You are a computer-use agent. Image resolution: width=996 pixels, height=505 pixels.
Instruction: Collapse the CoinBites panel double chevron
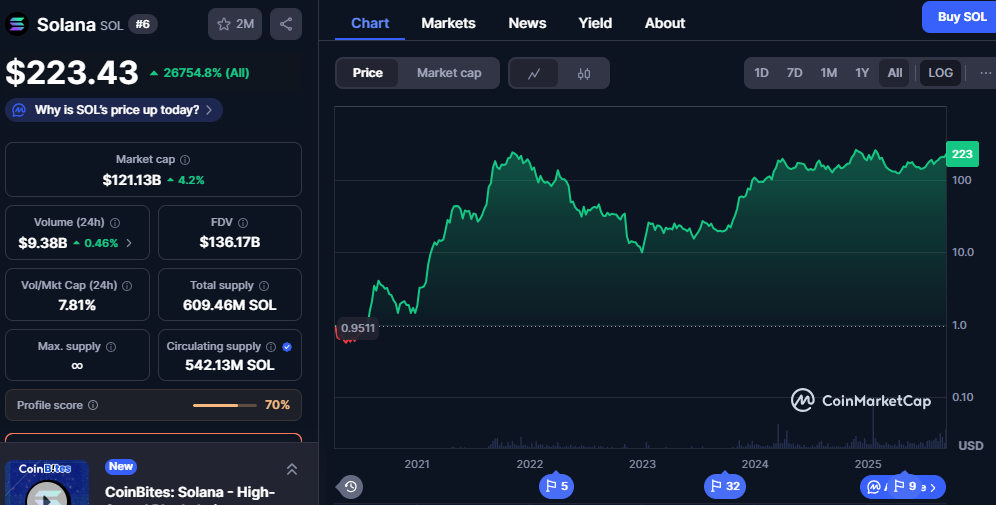click(x=292, y=469)
